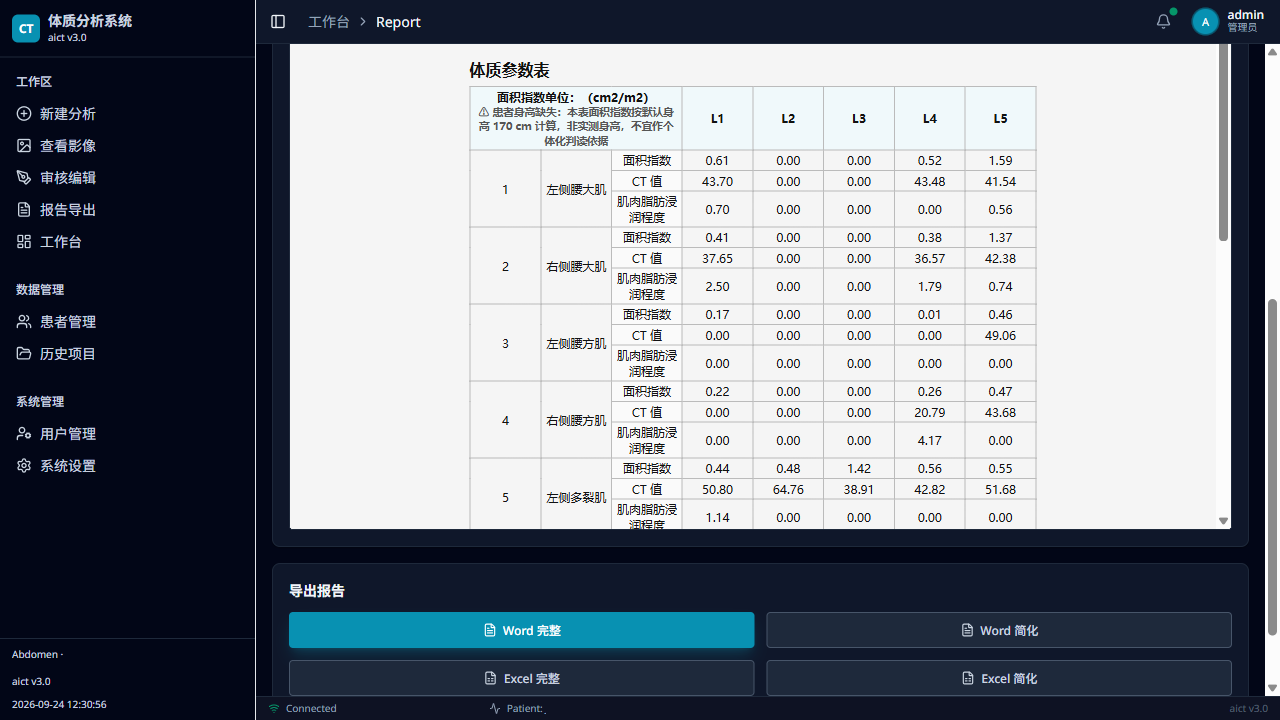Click the 2026-09-24 12:30:56 timestamp

(59, 704)
